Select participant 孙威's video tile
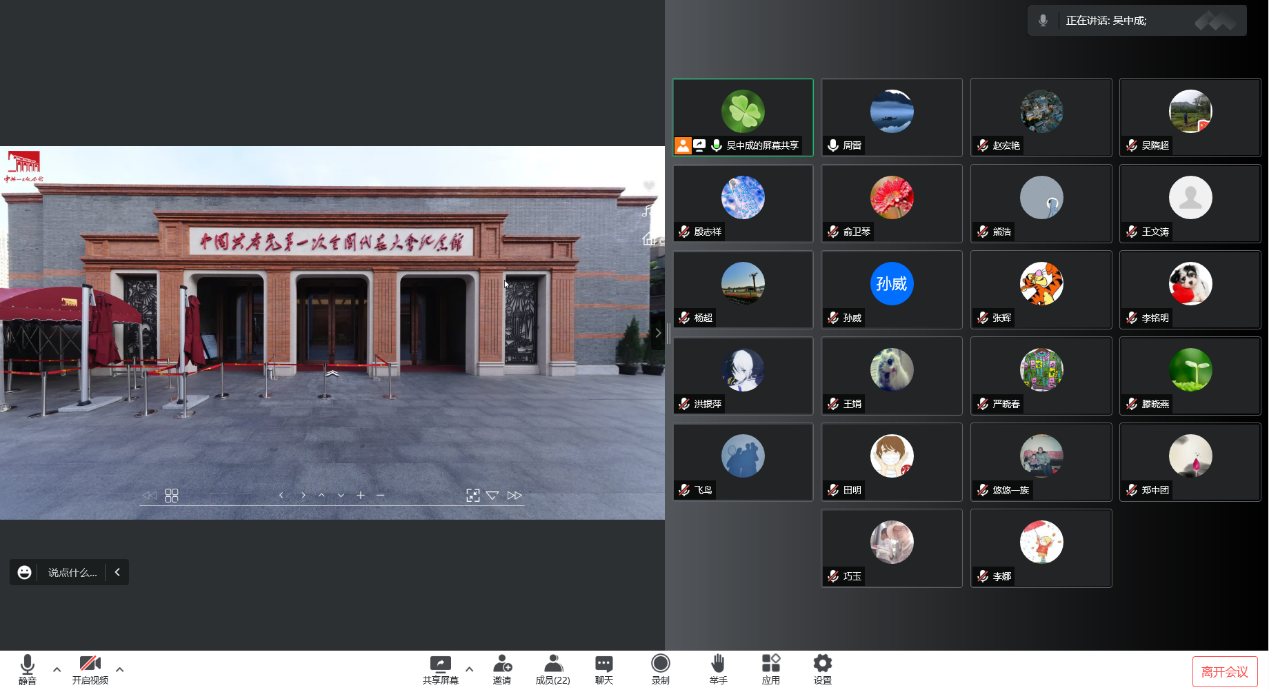 point(891,290)
